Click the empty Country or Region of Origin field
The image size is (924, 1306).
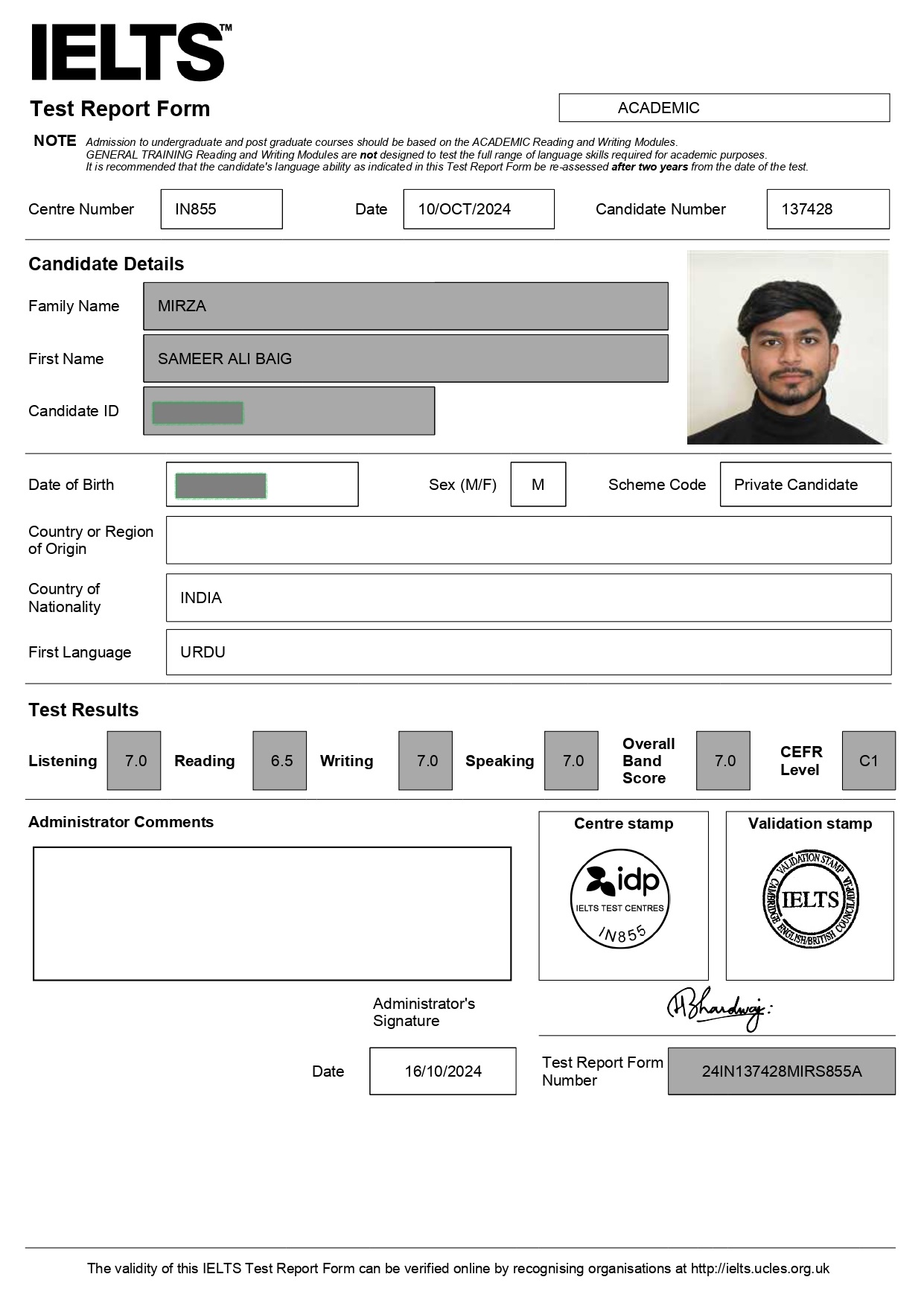[x=528, y=540]
